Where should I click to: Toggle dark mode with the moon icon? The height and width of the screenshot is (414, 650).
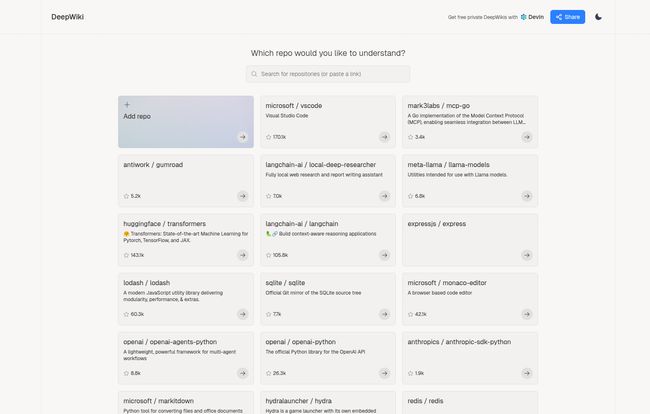pos(598,17)
